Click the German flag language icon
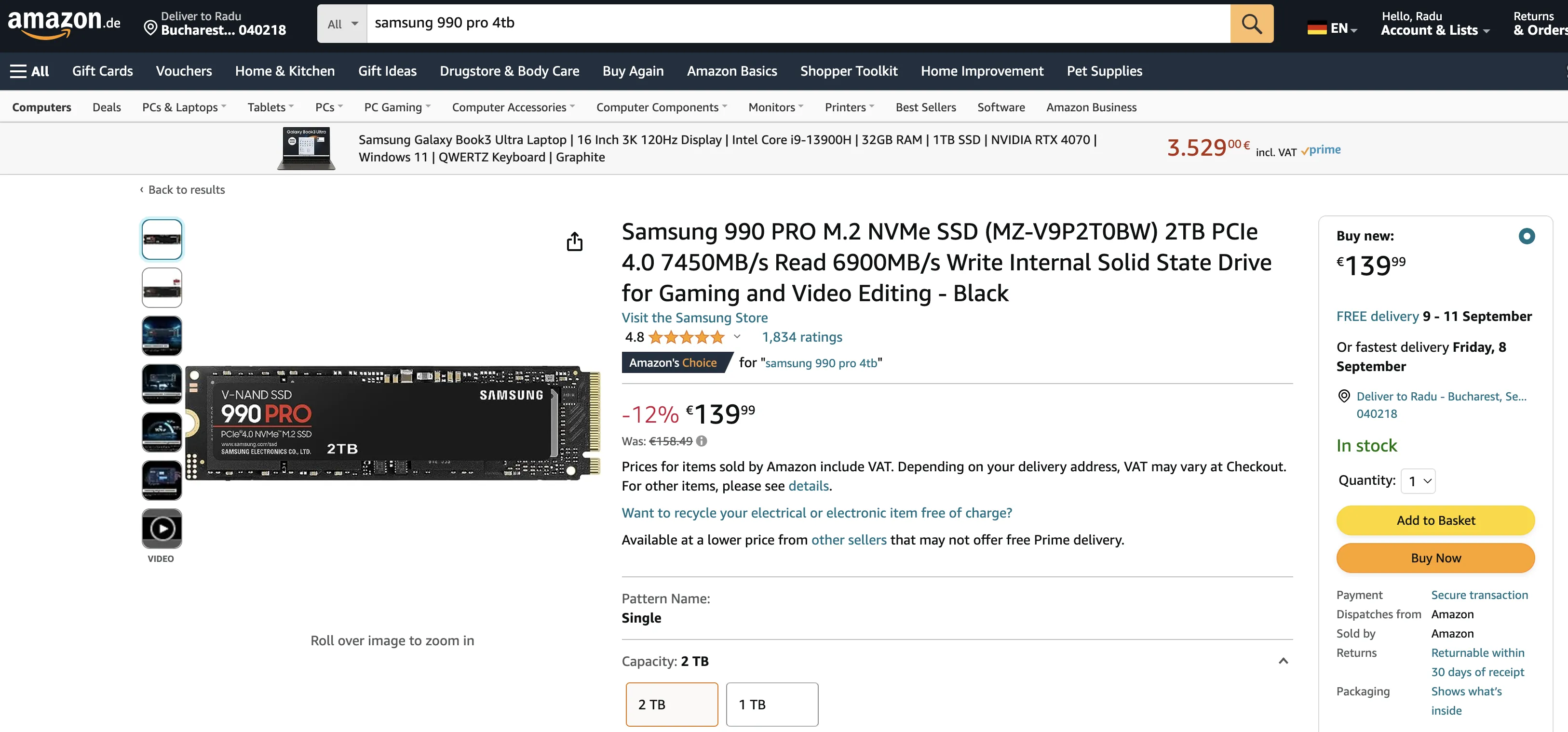1568x732 pixels. tap(1317, 28)
